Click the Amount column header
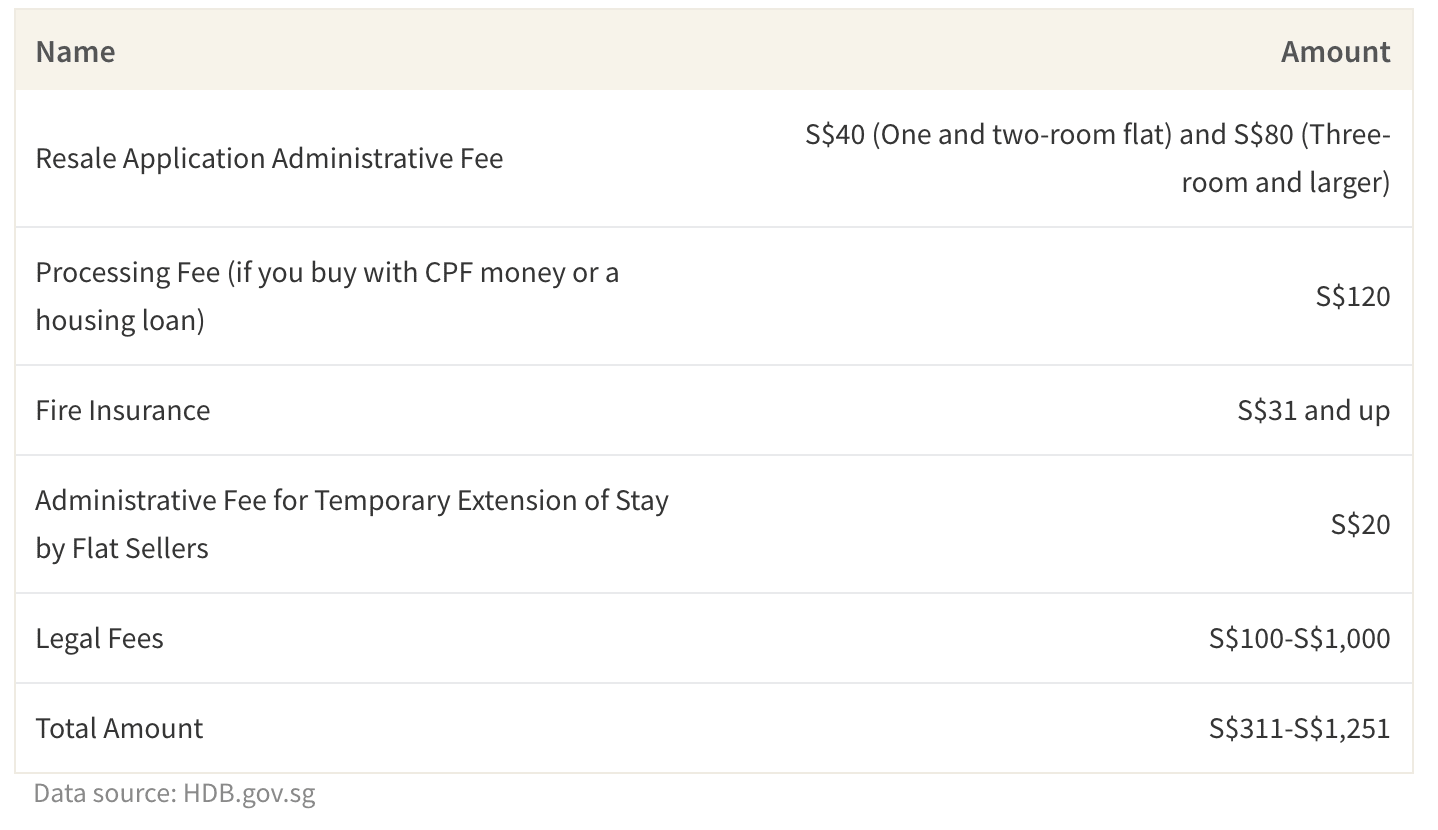 pyautogui.click(x=1335, y=52)
